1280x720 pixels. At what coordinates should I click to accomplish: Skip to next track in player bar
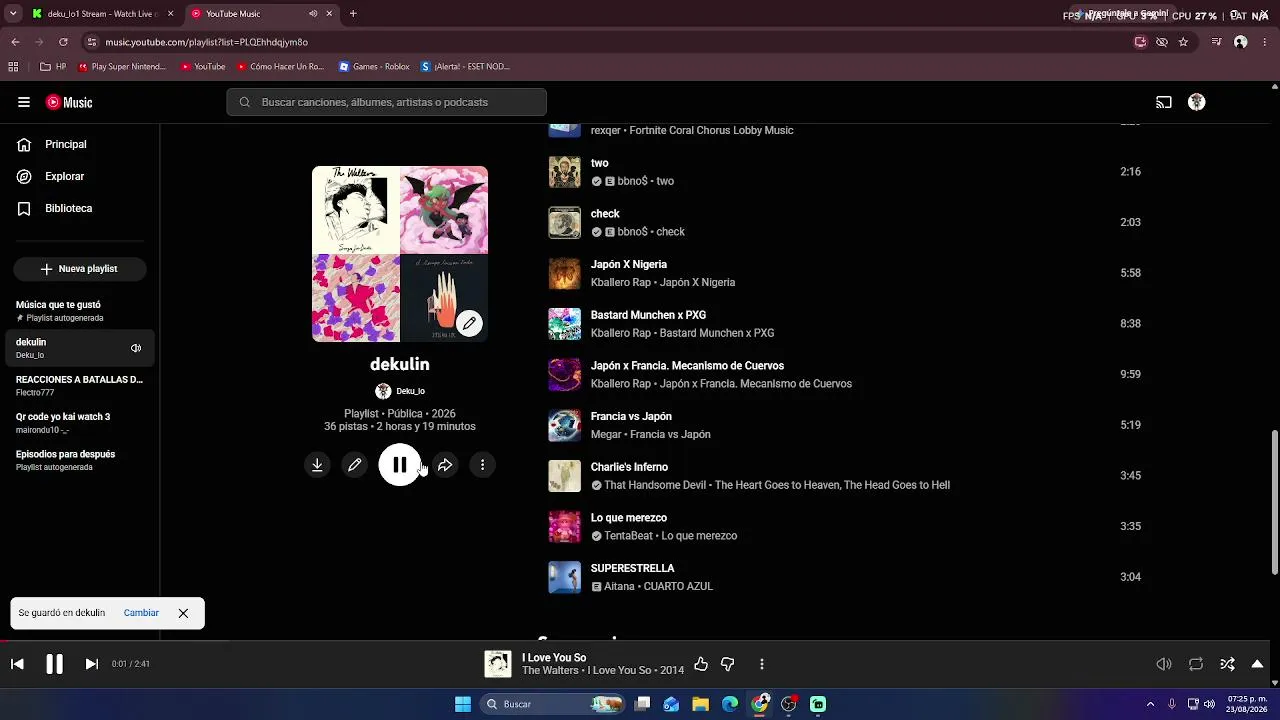click(x=91, y=664)
